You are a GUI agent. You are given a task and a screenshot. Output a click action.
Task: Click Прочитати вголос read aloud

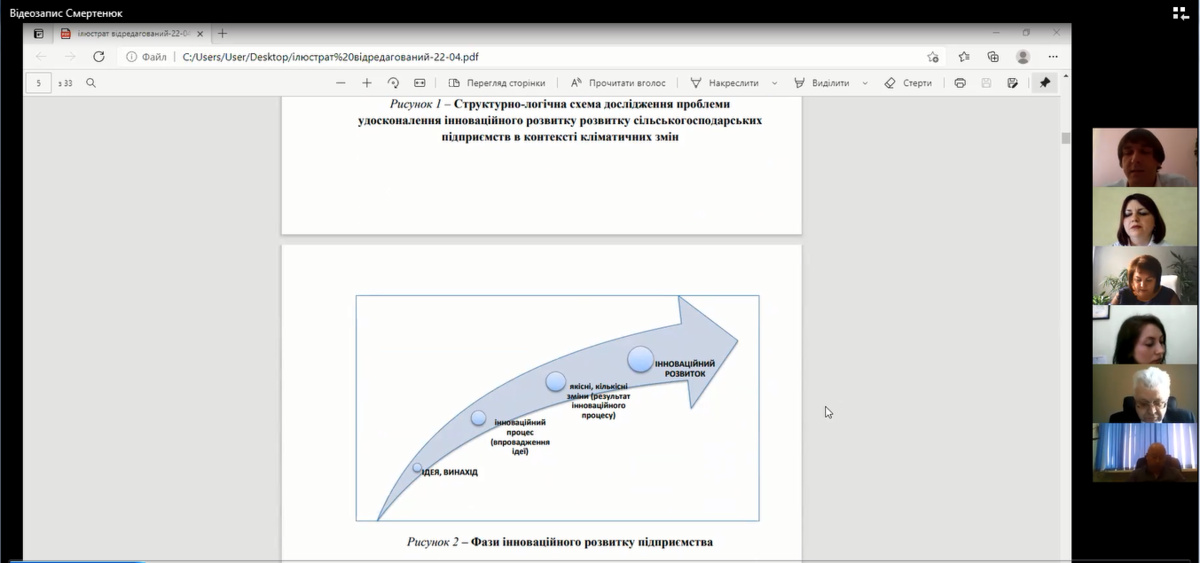617,83
